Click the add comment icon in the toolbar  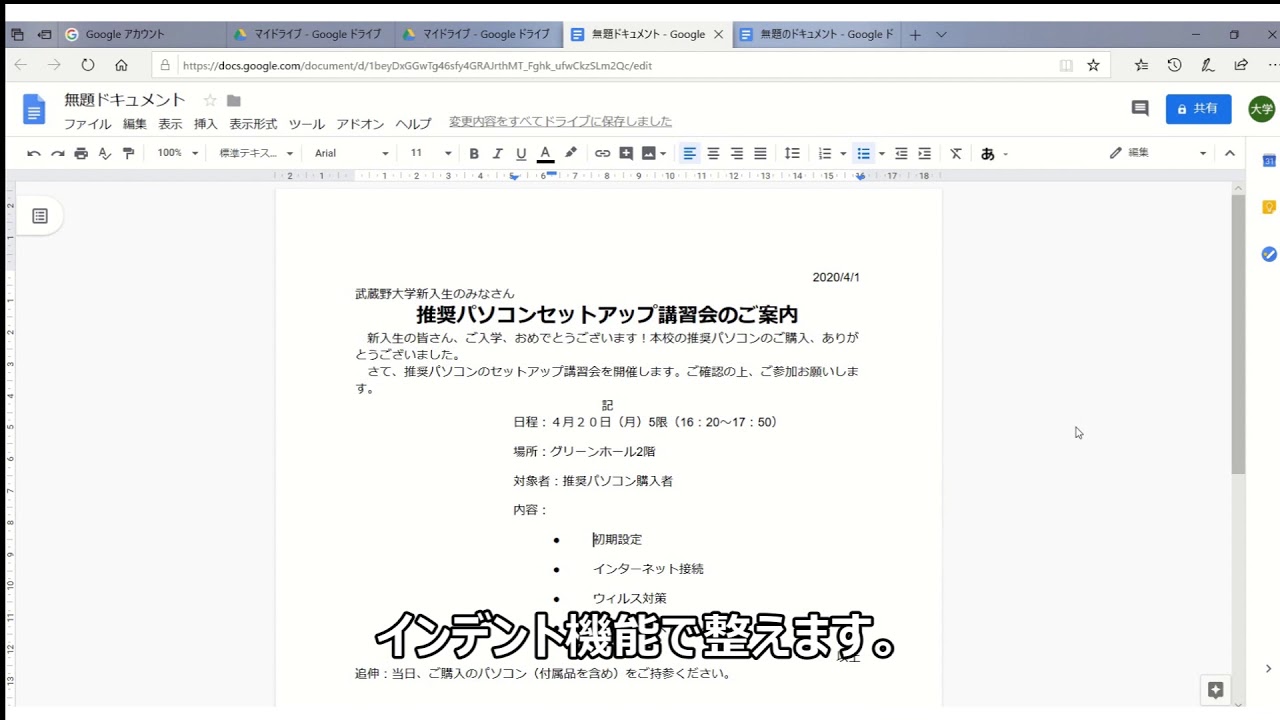click(626, 153)
